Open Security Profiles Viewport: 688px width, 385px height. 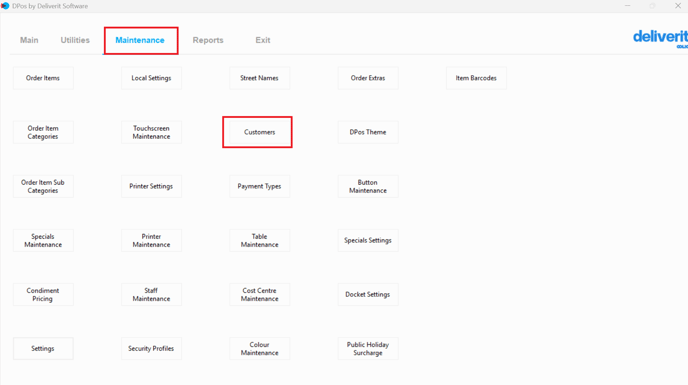[x=151, y=349]
